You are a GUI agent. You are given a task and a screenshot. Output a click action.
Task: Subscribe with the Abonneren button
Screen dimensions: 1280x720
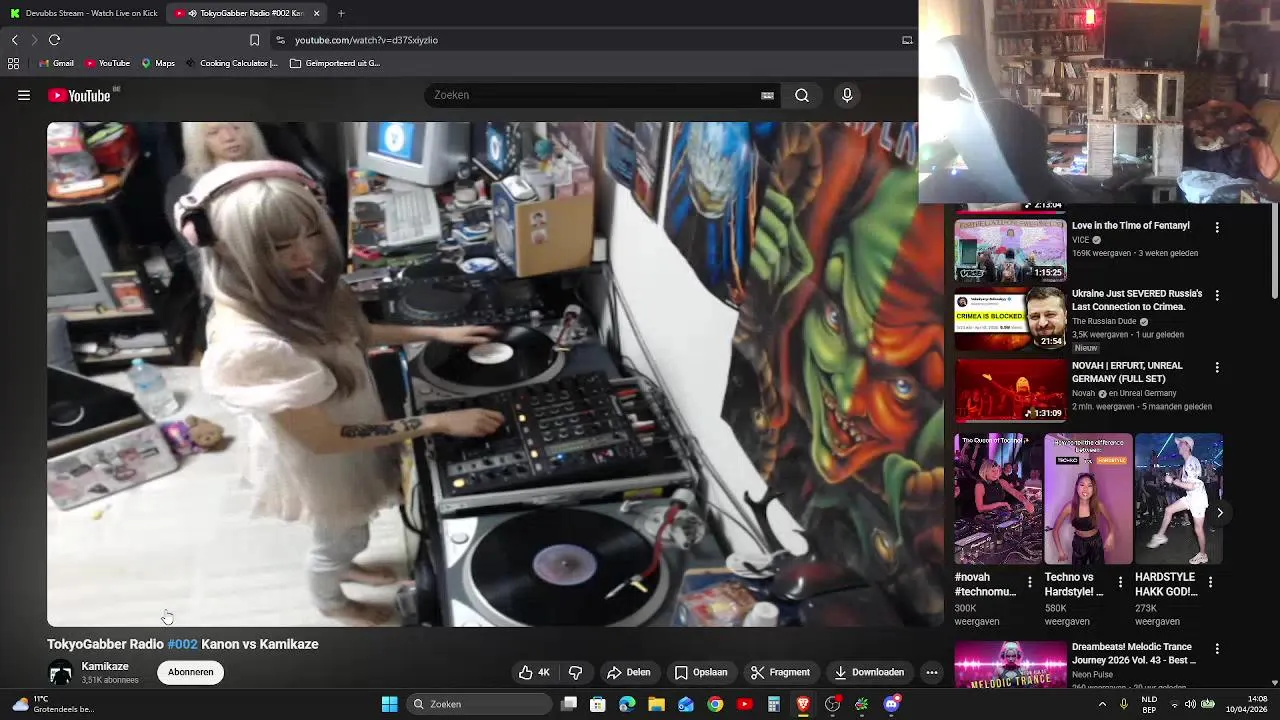coord(190,672)
